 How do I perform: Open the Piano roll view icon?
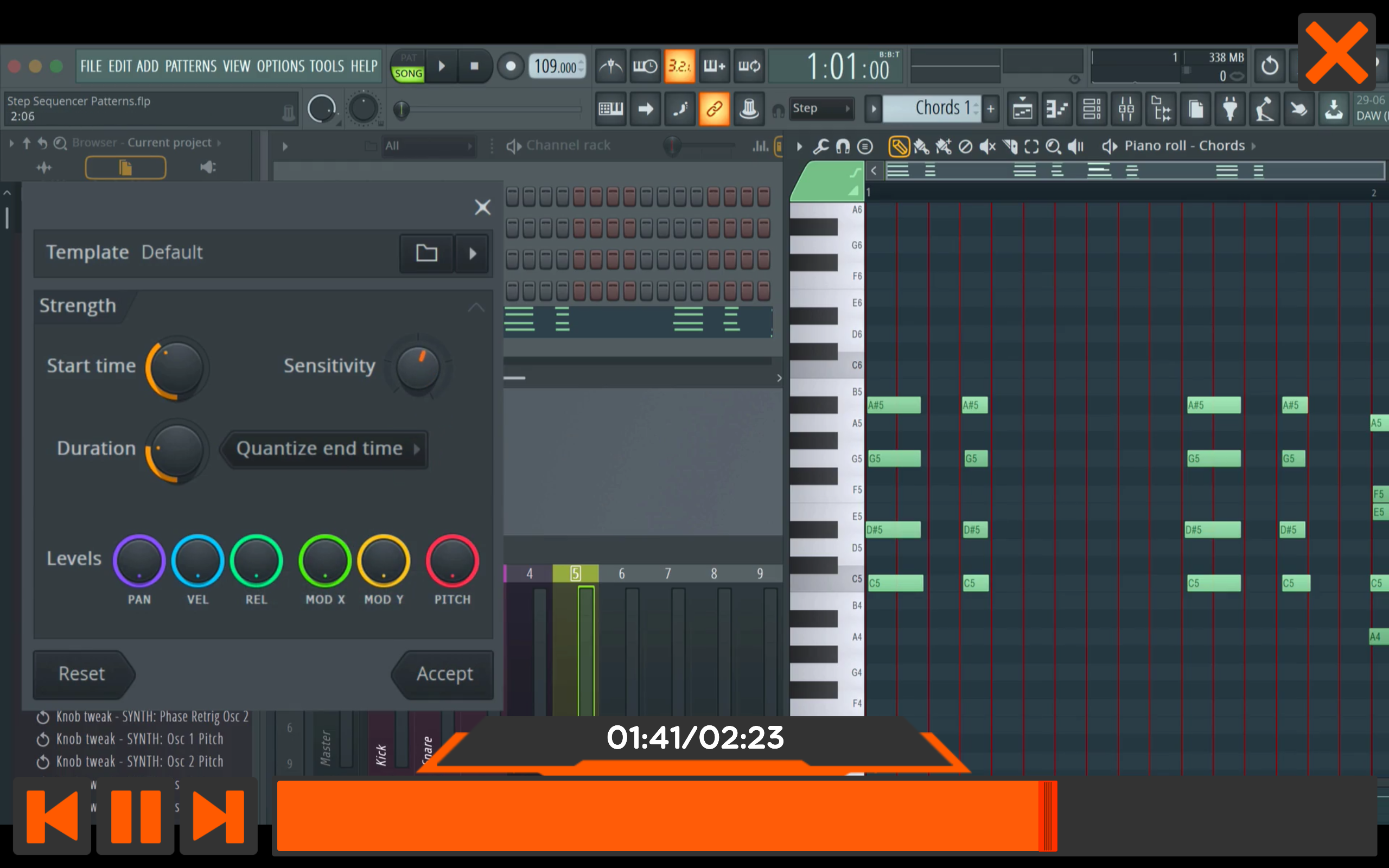click(x=1057, y=108)
